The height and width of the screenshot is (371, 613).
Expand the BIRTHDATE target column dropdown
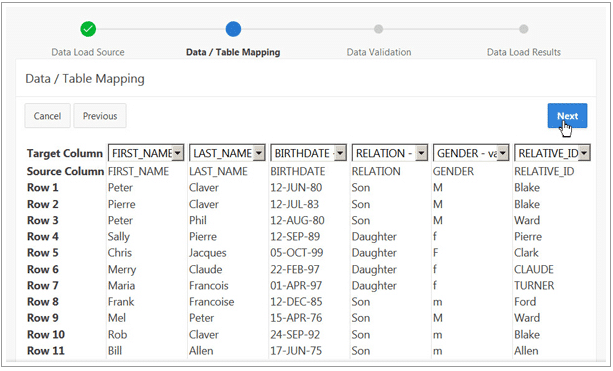click(308, 153)
